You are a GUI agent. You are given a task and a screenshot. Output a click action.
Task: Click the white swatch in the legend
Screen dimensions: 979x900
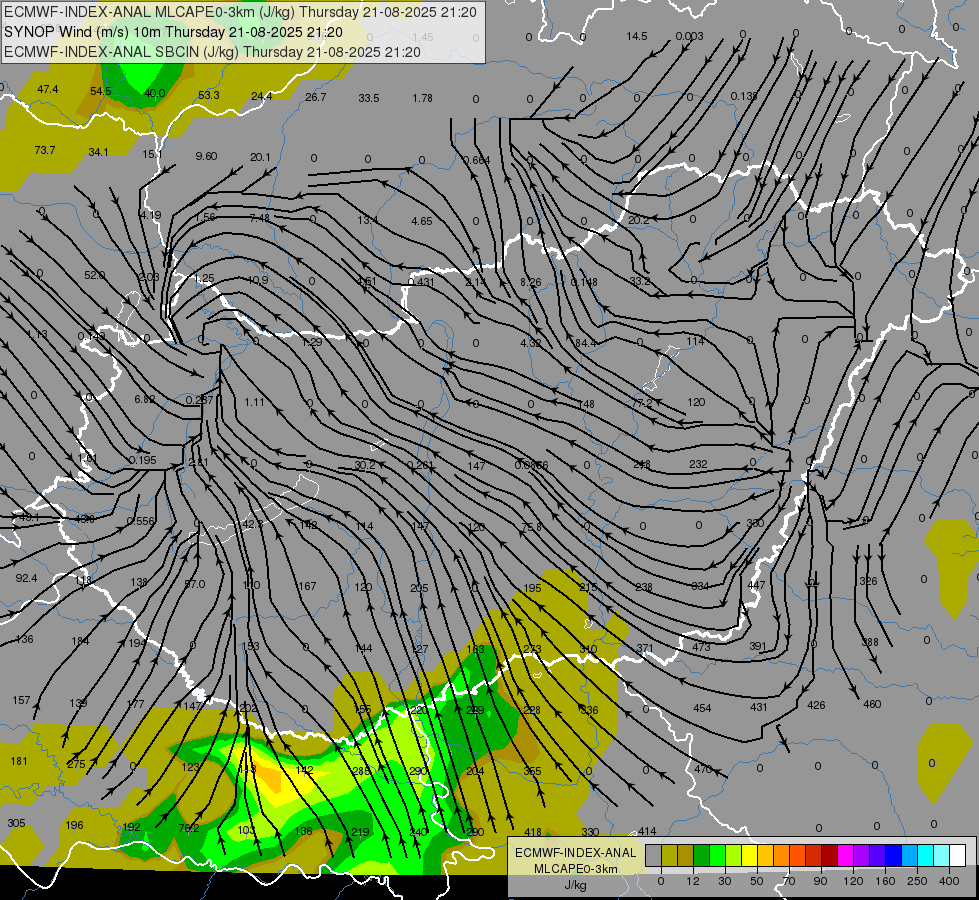tap(958, 856)
